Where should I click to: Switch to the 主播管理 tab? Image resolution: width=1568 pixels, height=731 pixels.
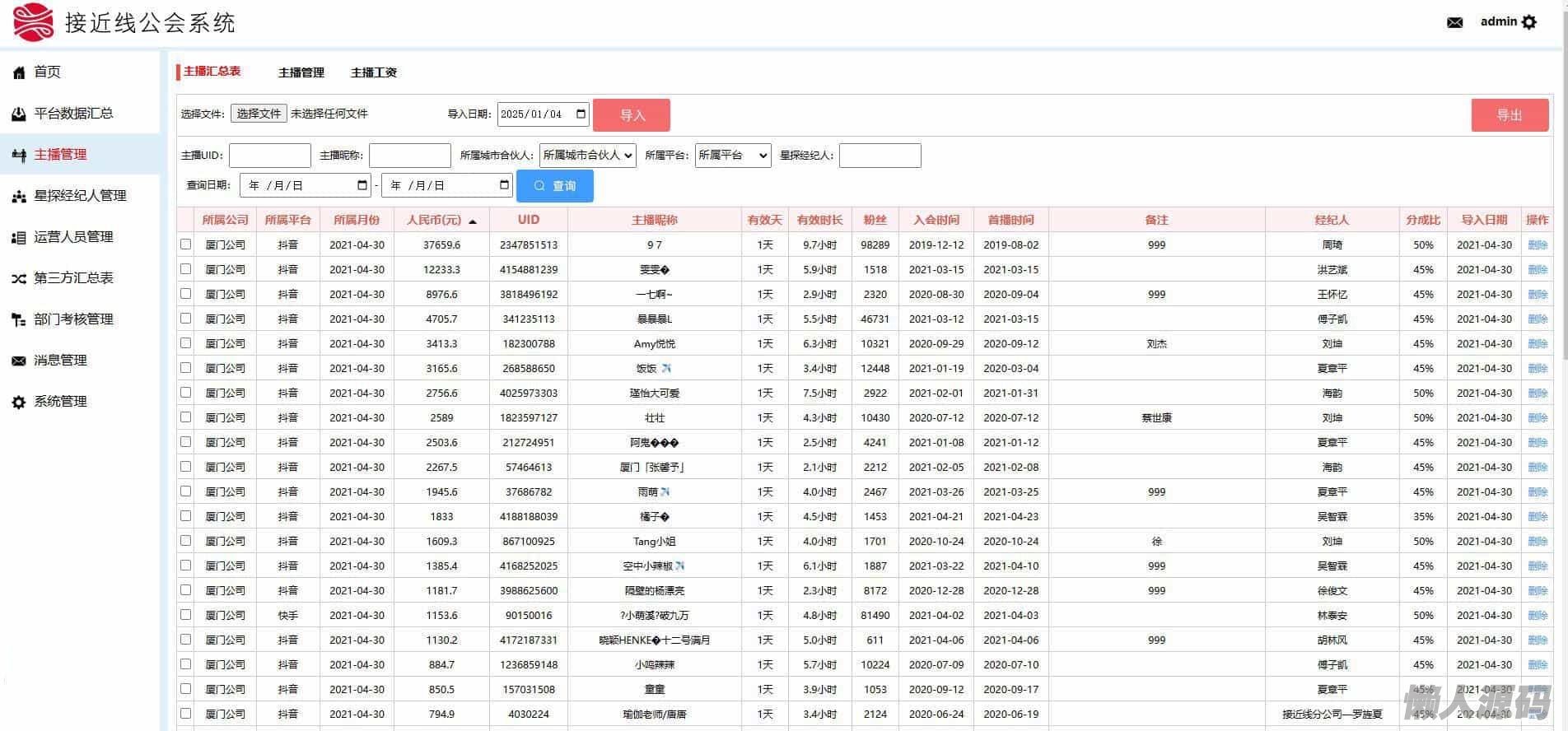(301, 72)
